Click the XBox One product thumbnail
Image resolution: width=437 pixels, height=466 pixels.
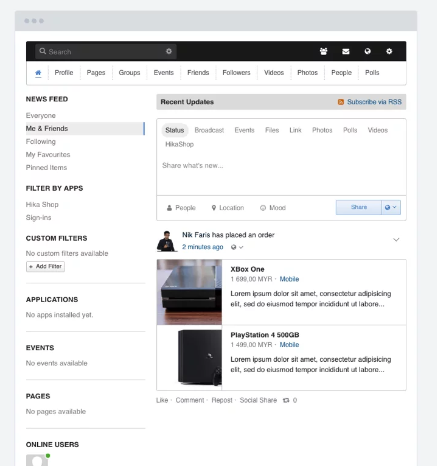189,292
